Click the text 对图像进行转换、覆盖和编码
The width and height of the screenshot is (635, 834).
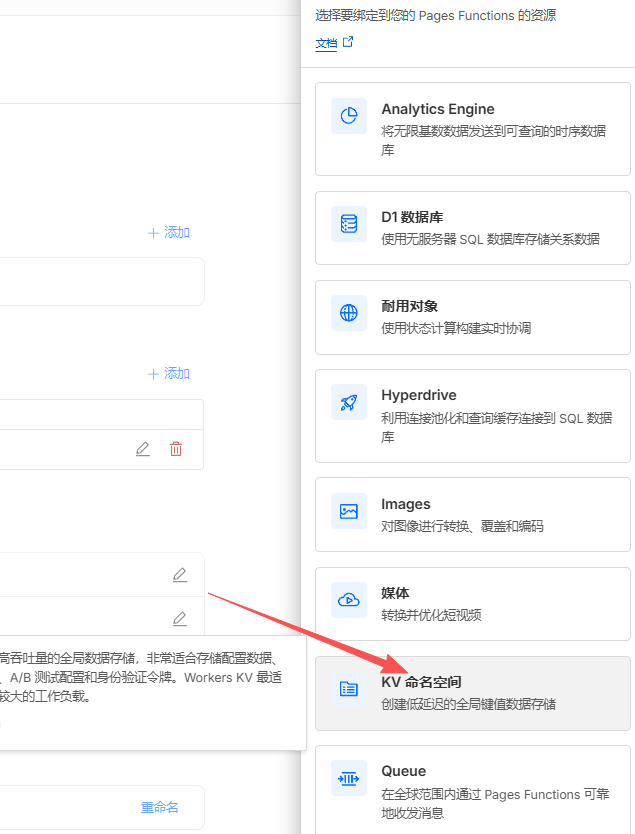(x=462, y=526)
